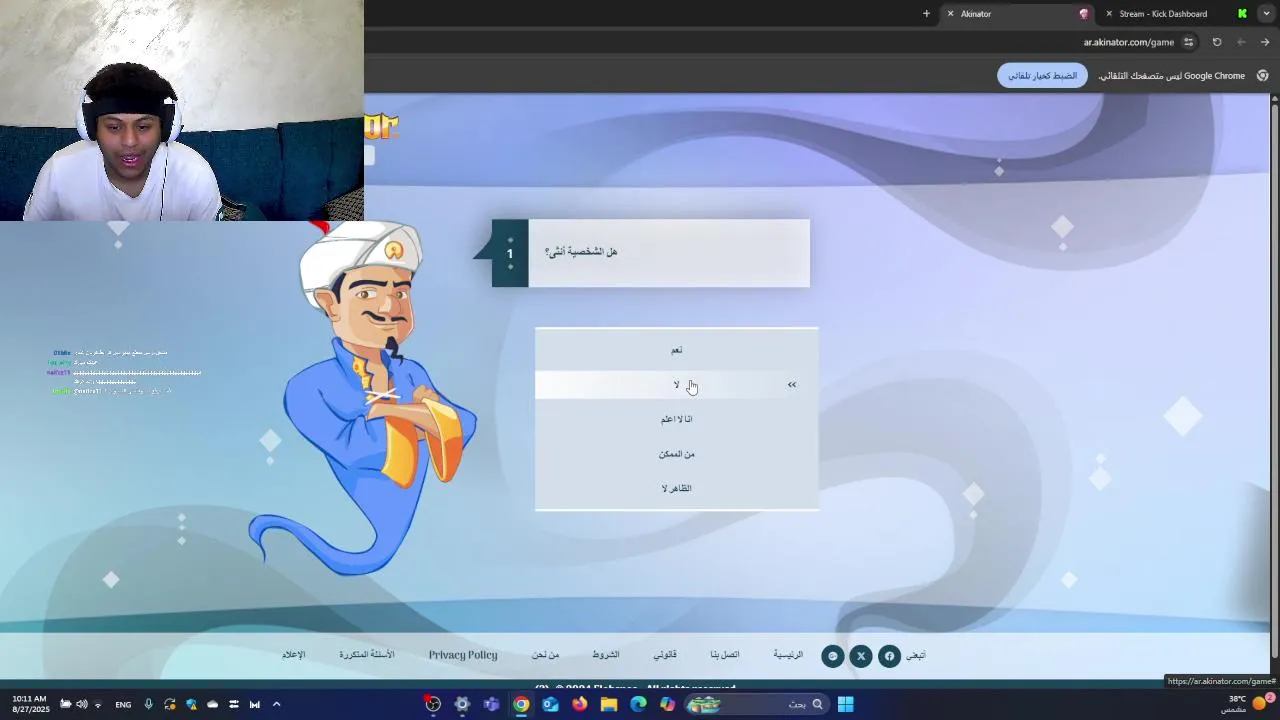Choose the انا لا اعلم answer

click(x=677, y=419)
